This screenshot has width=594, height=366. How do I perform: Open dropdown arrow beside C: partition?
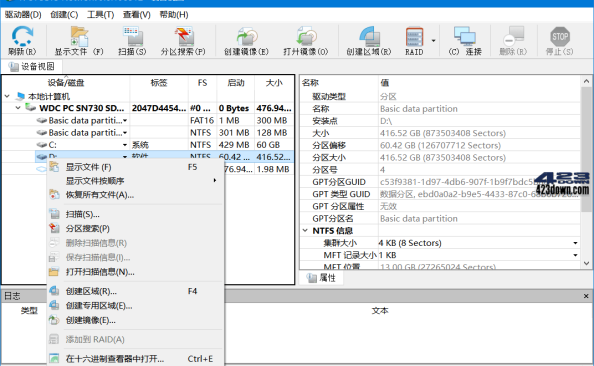125,145
